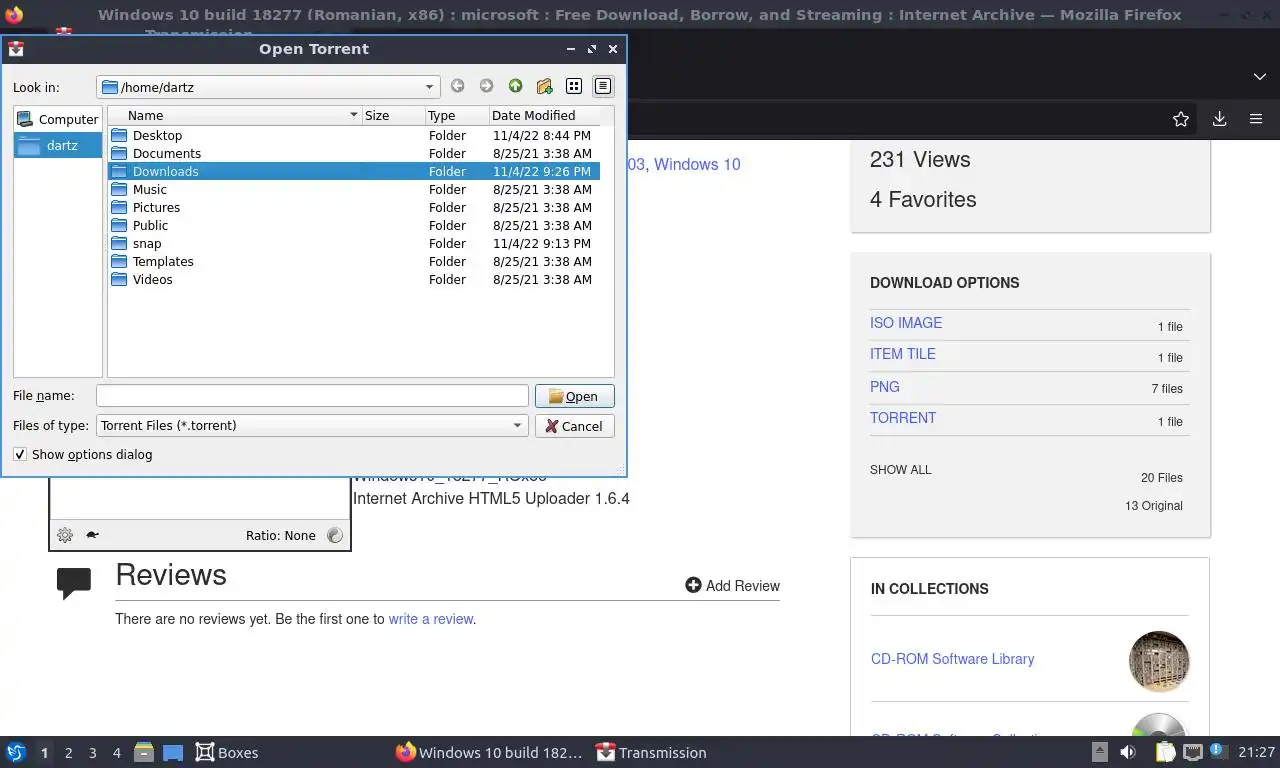The width and height of the screenshot is (1280, 768).
Task: Switch to workspace 4
Action: [116, 752]
